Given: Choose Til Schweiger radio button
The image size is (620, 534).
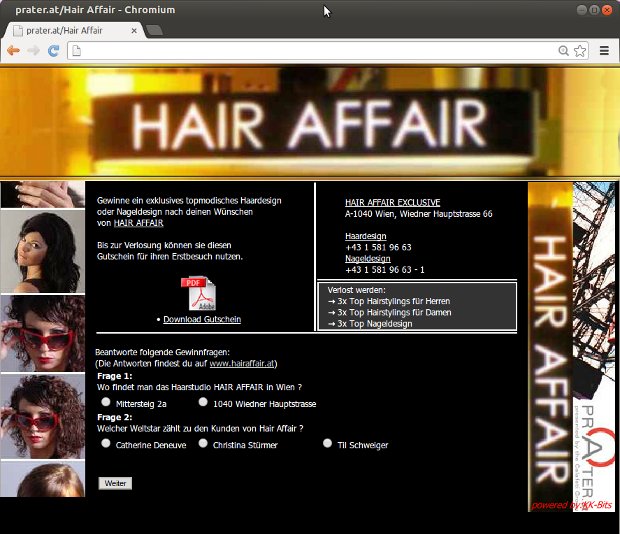Looking at the screenshot, I should click(x=327, y=443).
